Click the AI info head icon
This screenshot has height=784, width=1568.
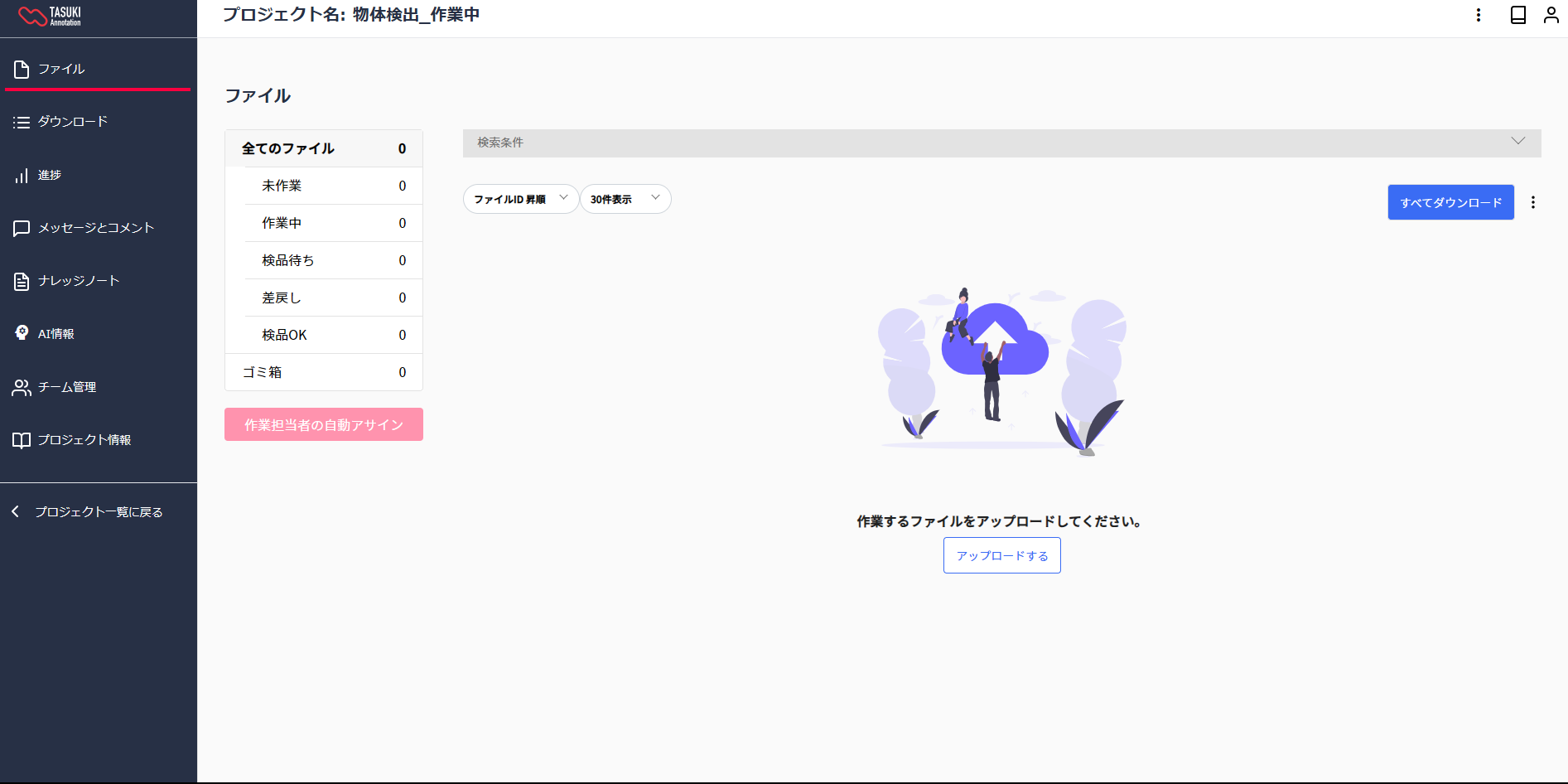[x=22, y=333]
